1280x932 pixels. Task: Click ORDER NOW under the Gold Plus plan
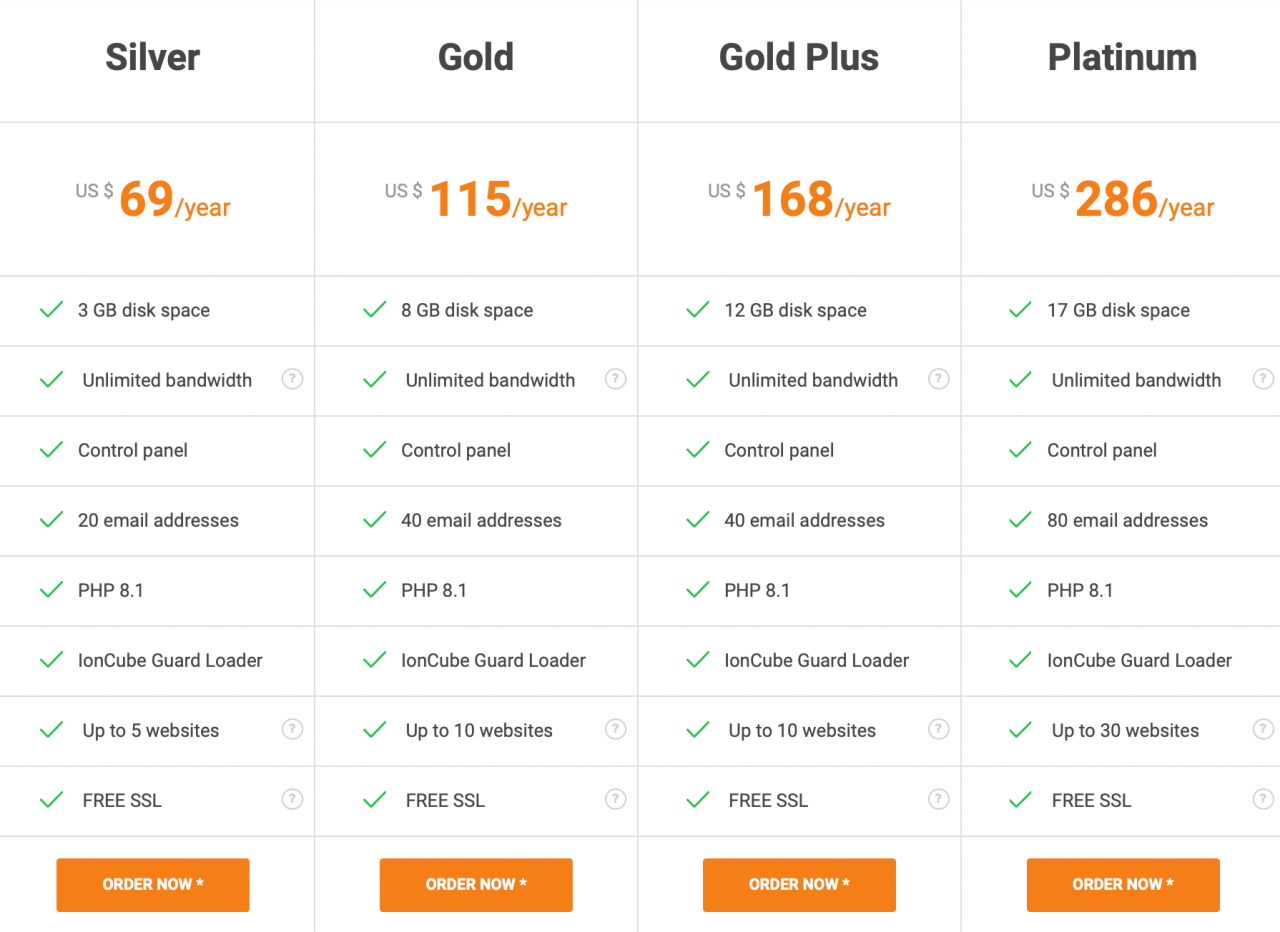[x=798, y=884]
